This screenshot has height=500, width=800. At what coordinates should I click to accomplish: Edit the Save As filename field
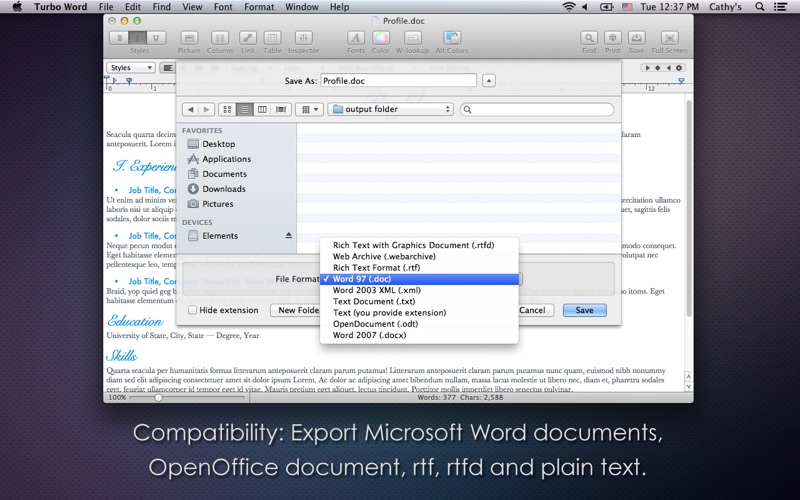click(x=398, y=81)
